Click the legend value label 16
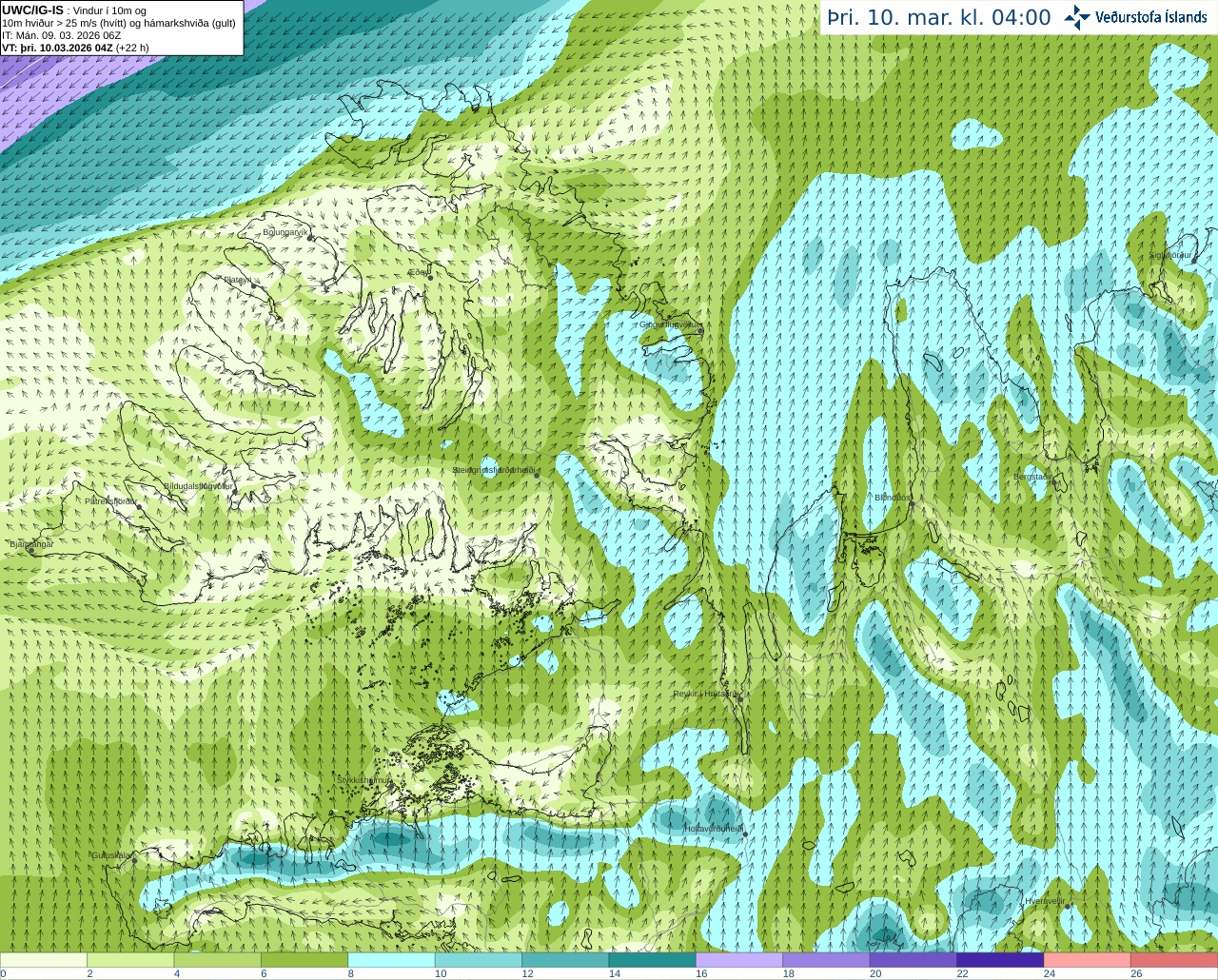The width and height of the screenshot is (1218, 980). point(701,973)
